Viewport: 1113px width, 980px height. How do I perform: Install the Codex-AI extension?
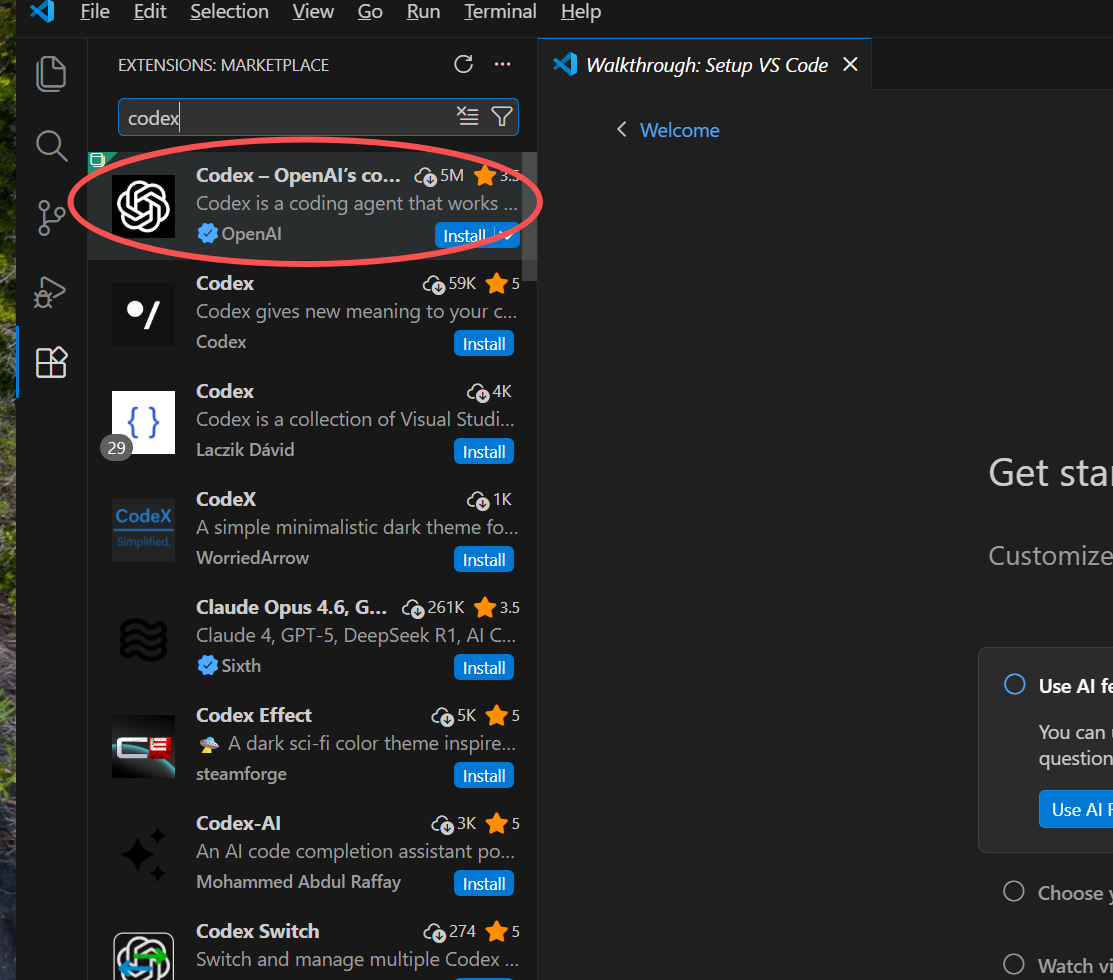tap(484, 883)
